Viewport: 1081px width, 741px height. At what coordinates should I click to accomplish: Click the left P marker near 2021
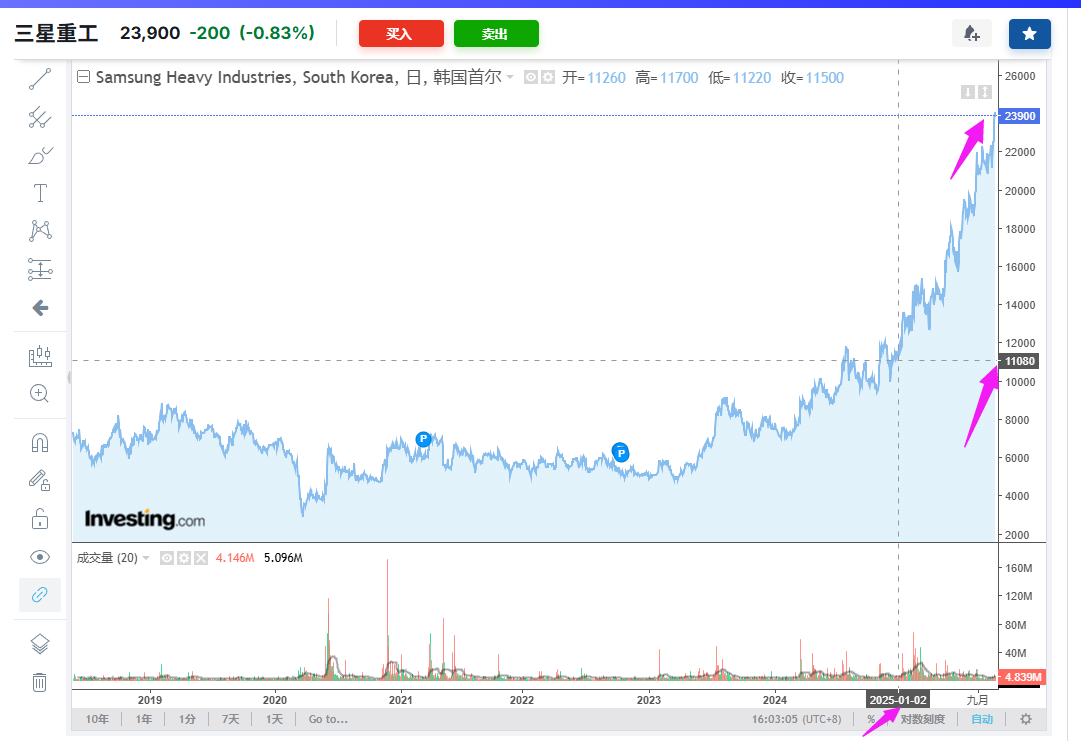tap(423, 438)
